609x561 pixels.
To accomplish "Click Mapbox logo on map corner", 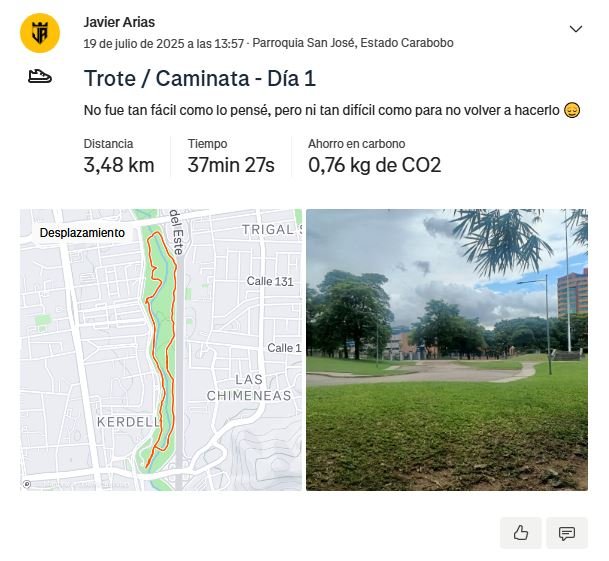I will tap(27, 484).
